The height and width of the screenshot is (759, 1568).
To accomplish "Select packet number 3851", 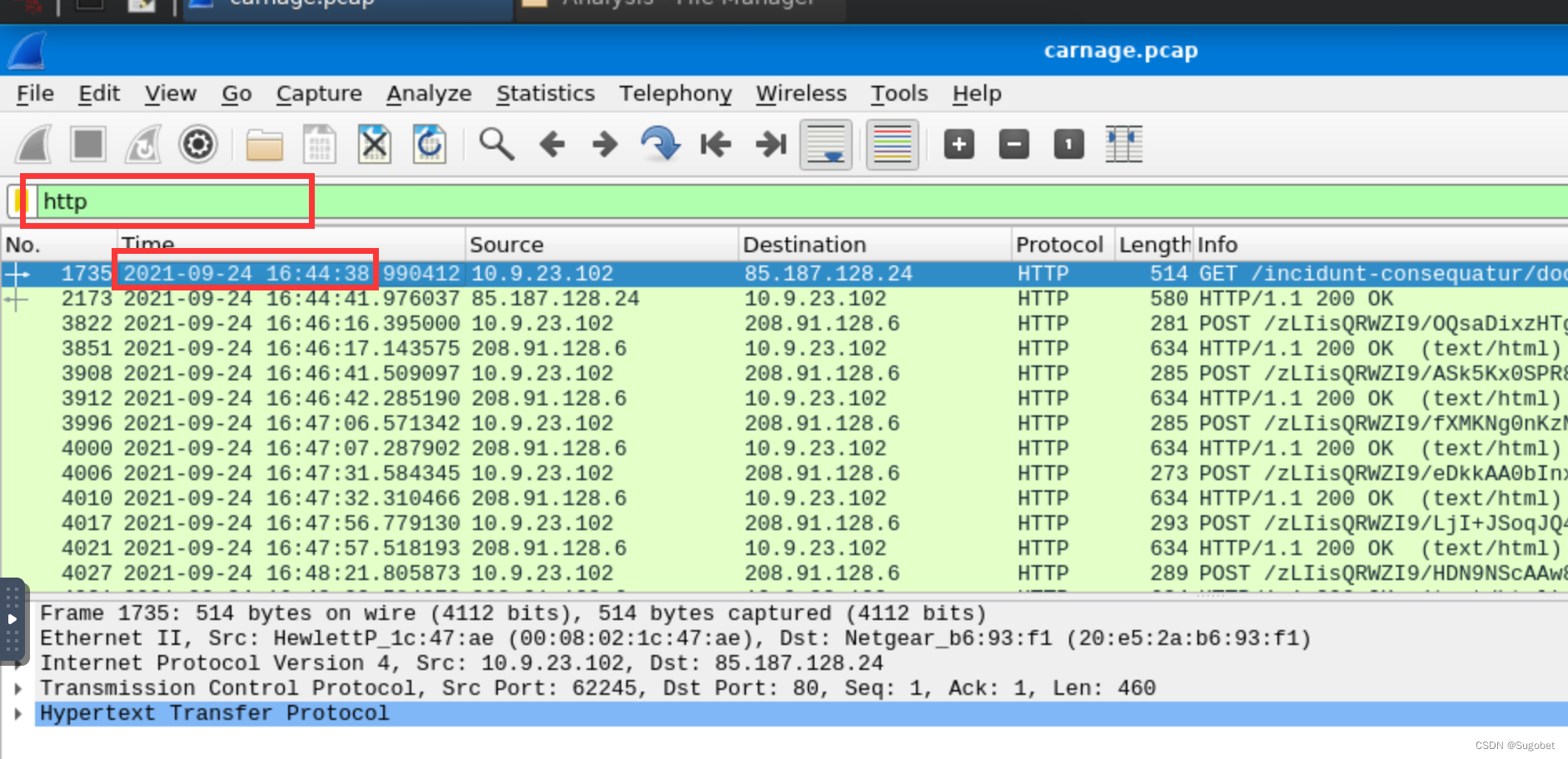I will (x=784, y=349).
